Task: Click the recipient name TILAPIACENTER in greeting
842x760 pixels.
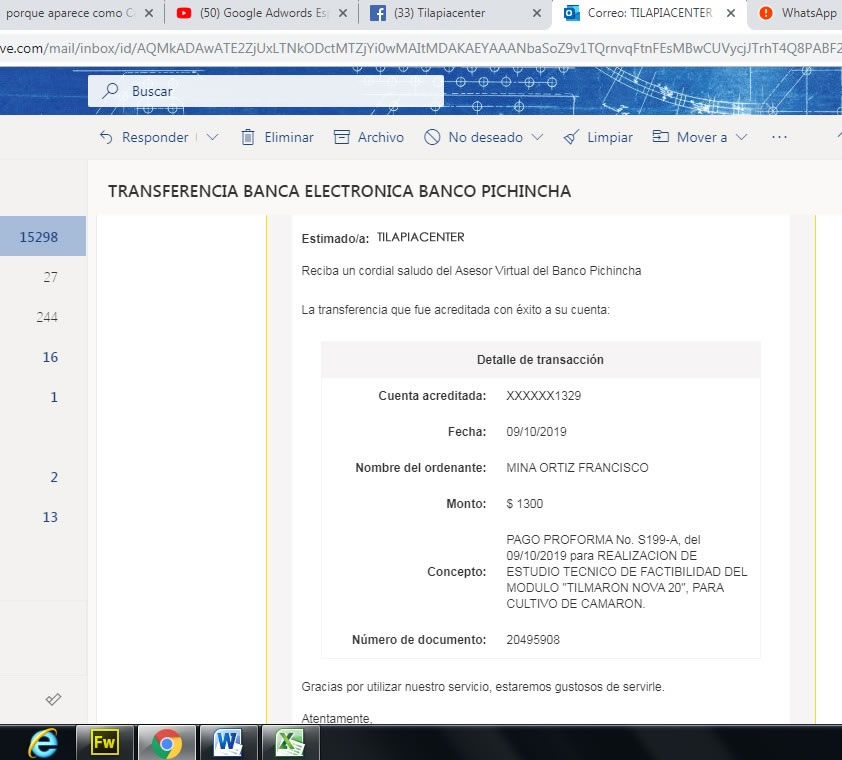Action: [420, 237]
